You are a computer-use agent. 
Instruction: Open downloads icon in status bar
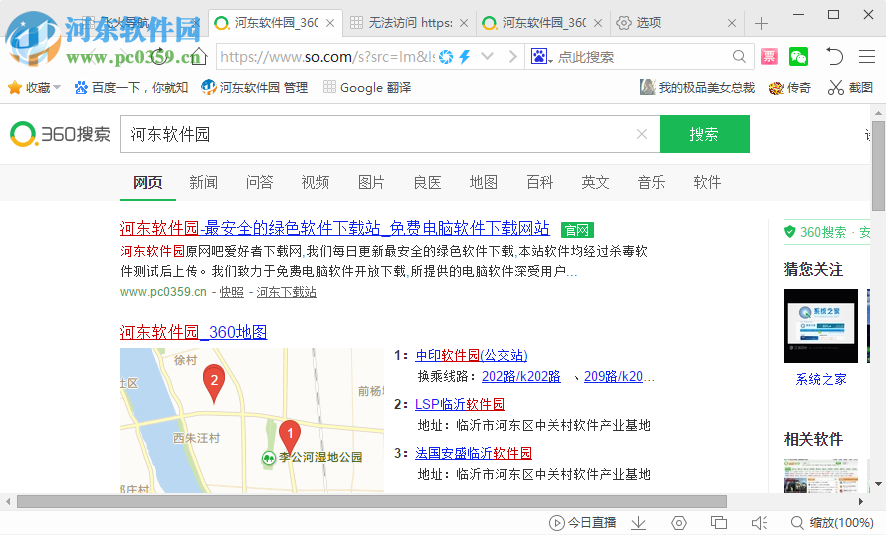point(639,523)
